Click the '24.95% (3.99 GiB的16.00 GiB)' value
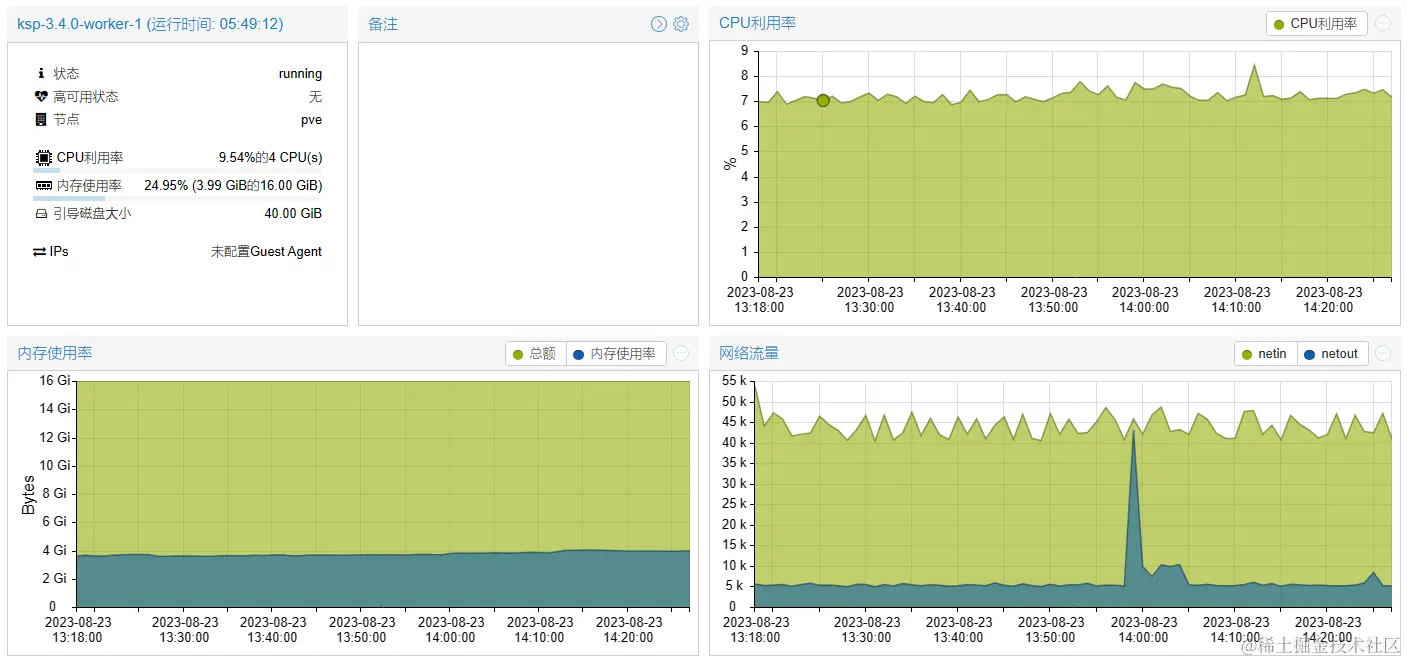The image size is (1407, 662). click(x=233, y=185)
